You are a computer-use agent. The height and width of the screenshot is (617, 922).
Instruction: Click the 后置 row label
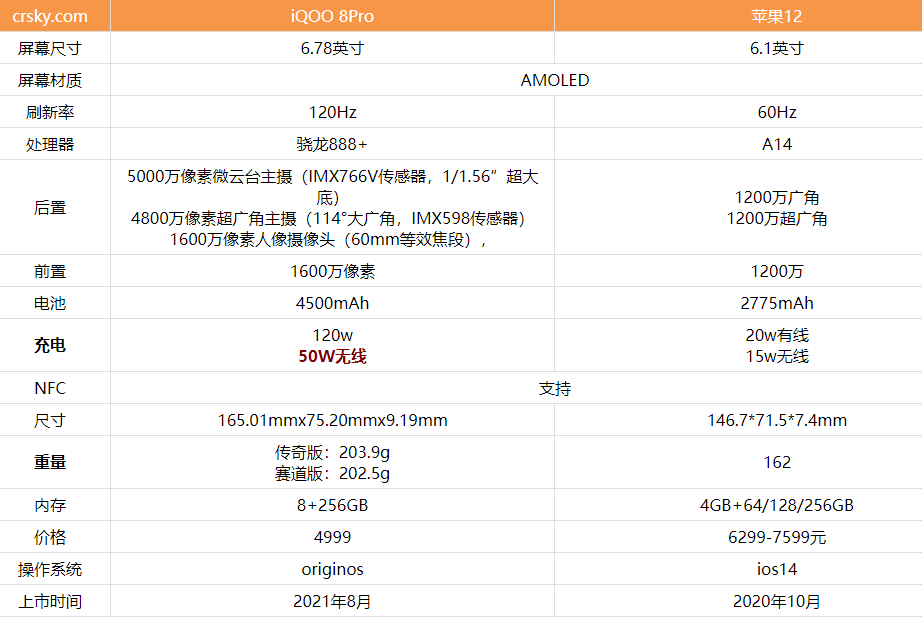(50, 208)
